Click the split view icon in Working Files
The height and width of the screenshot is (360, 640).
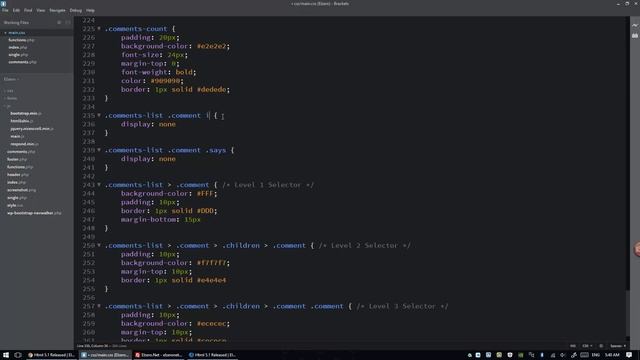(68, 22)
